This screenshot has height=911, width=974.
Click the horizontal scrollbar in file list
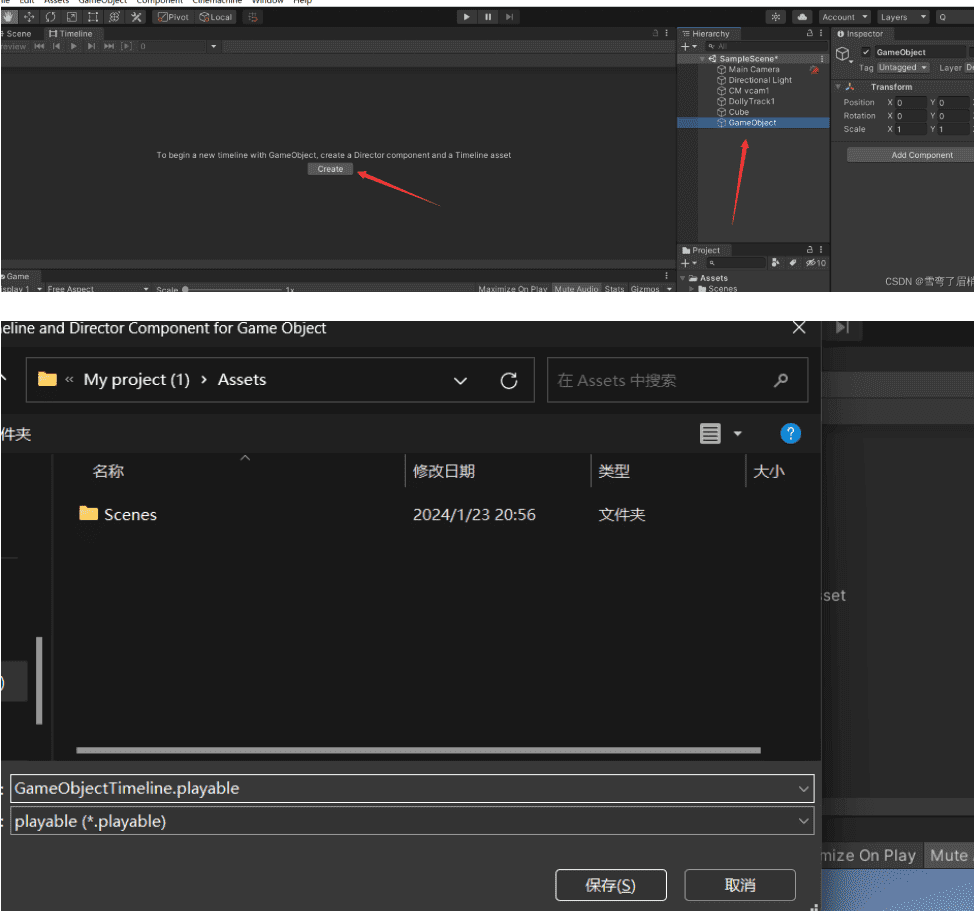point(418,750)
